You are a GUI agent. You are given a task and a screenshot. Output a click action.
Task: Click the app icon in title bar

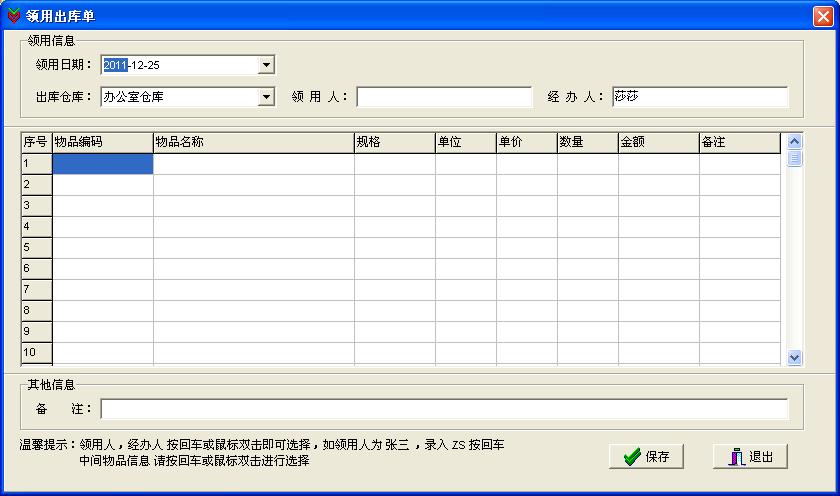click(13, 16)
